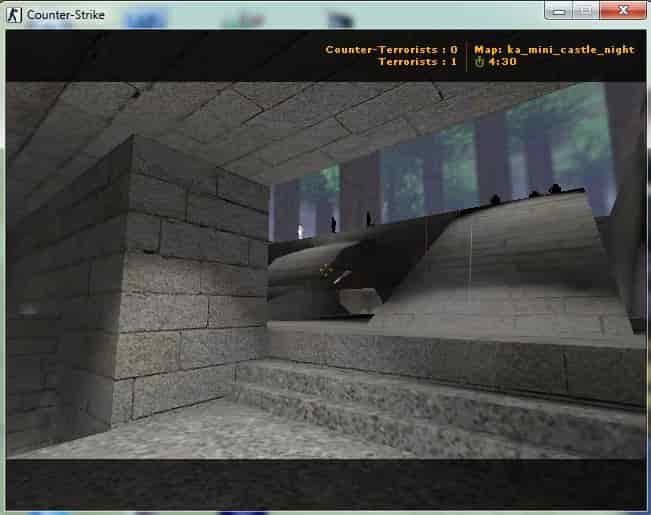Click the Counter-Strike window title text

click(x=66, y=15)
